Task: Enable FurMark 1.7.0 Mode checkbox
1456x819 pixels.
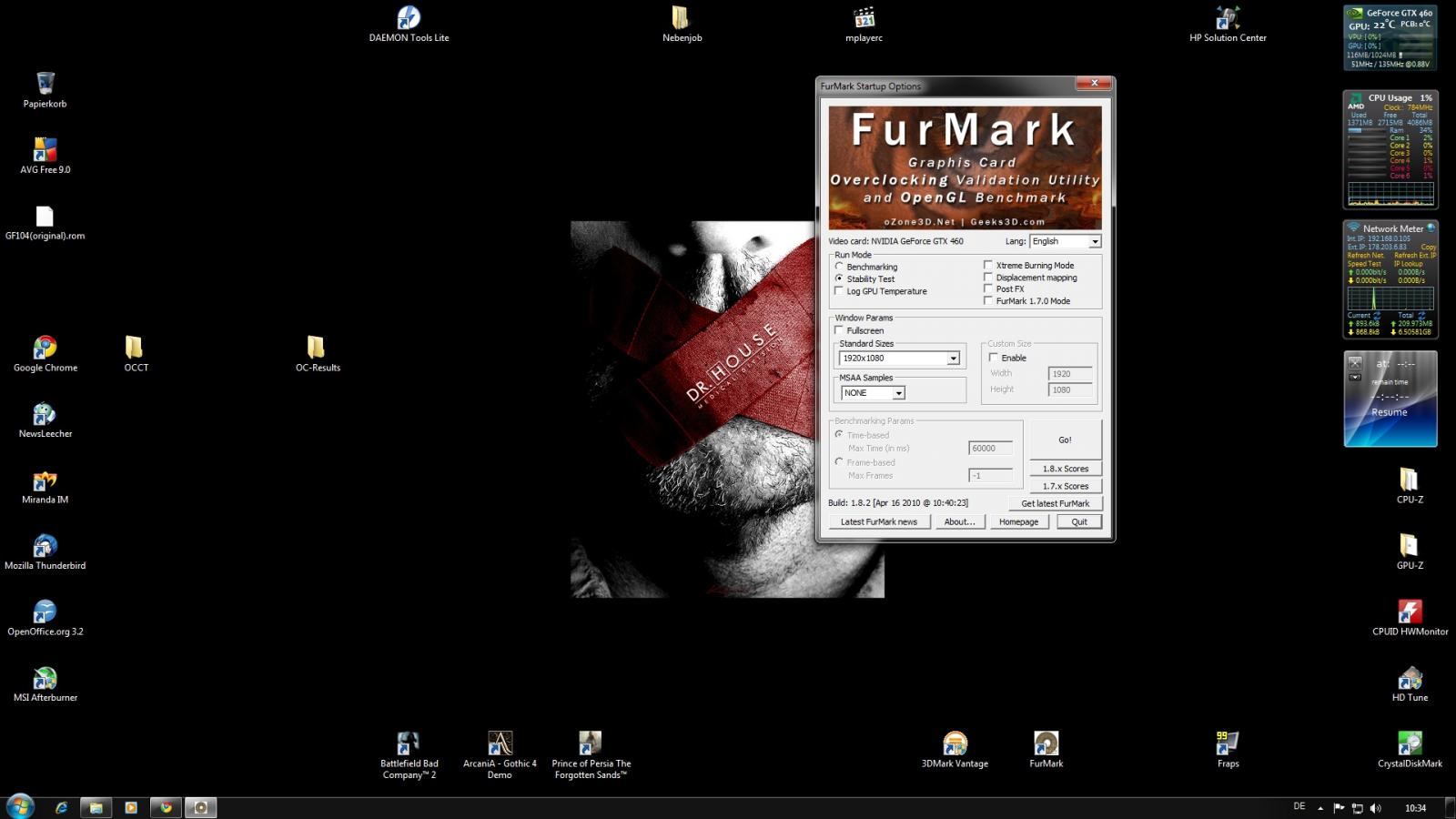Action: point(988,300)
